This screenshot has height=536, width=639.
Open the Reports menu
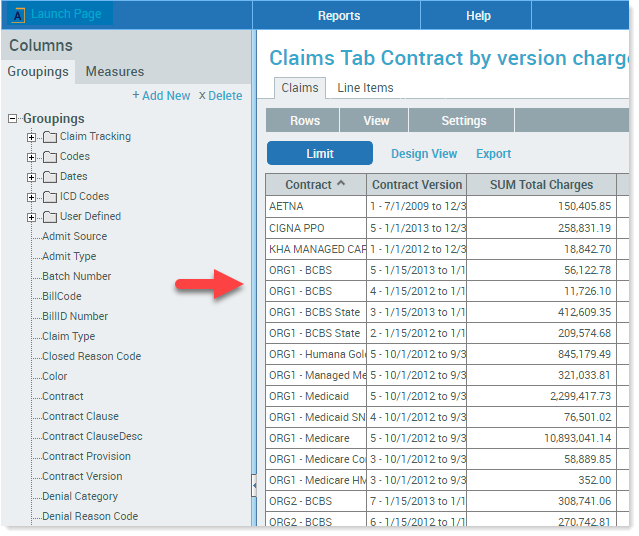coord(339,15)
